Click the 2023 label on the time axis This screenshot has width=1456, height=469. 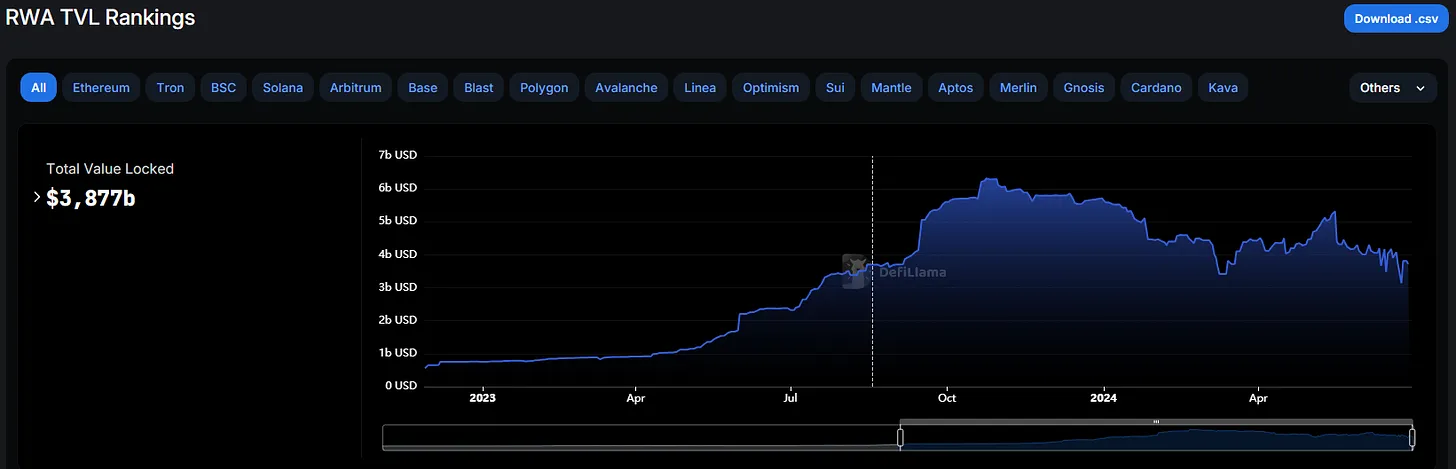[x=482, y=398]
